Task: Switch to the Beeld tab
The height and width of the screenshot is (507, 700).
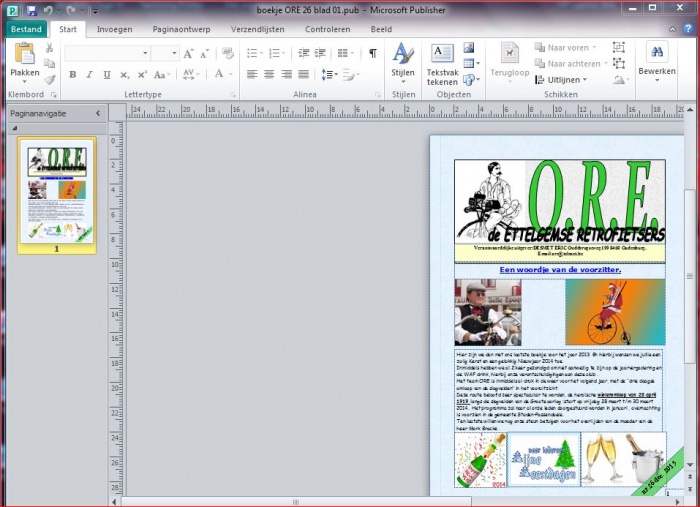Action: click(381, 29)
